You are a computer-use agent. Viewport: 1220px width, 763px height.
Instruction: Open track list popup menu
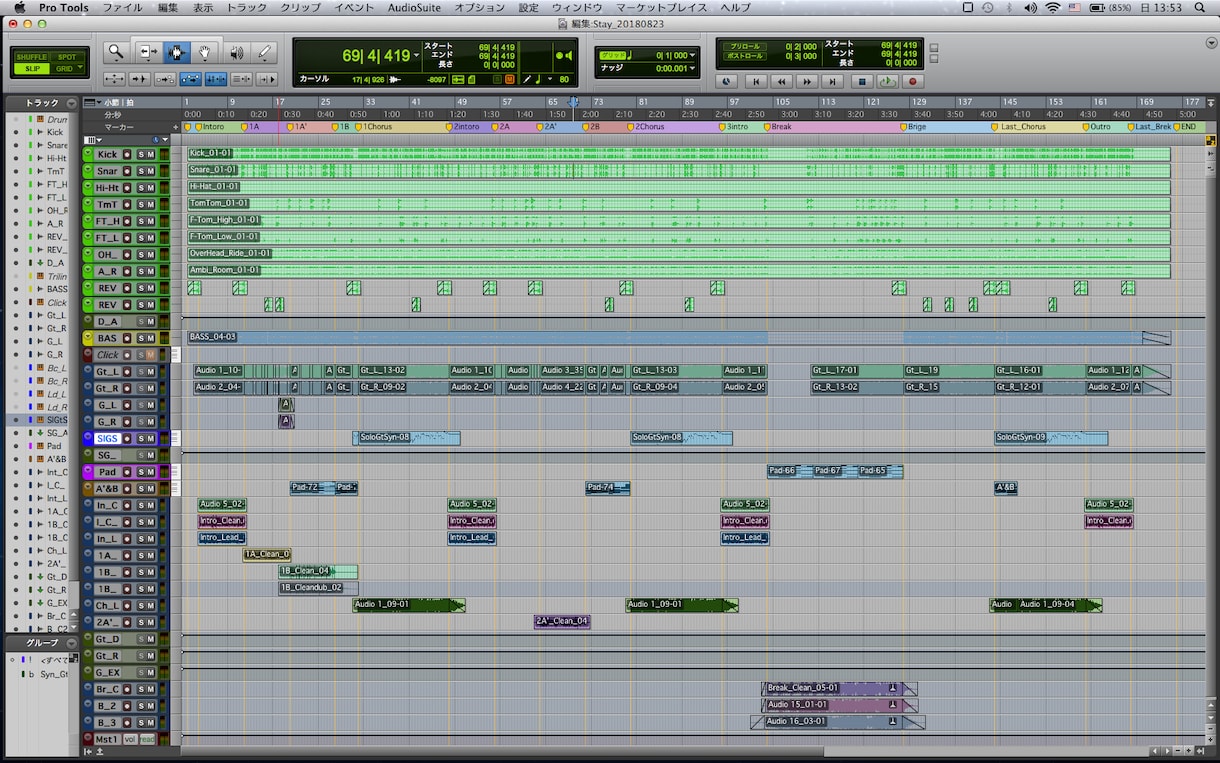pos(72,103)
